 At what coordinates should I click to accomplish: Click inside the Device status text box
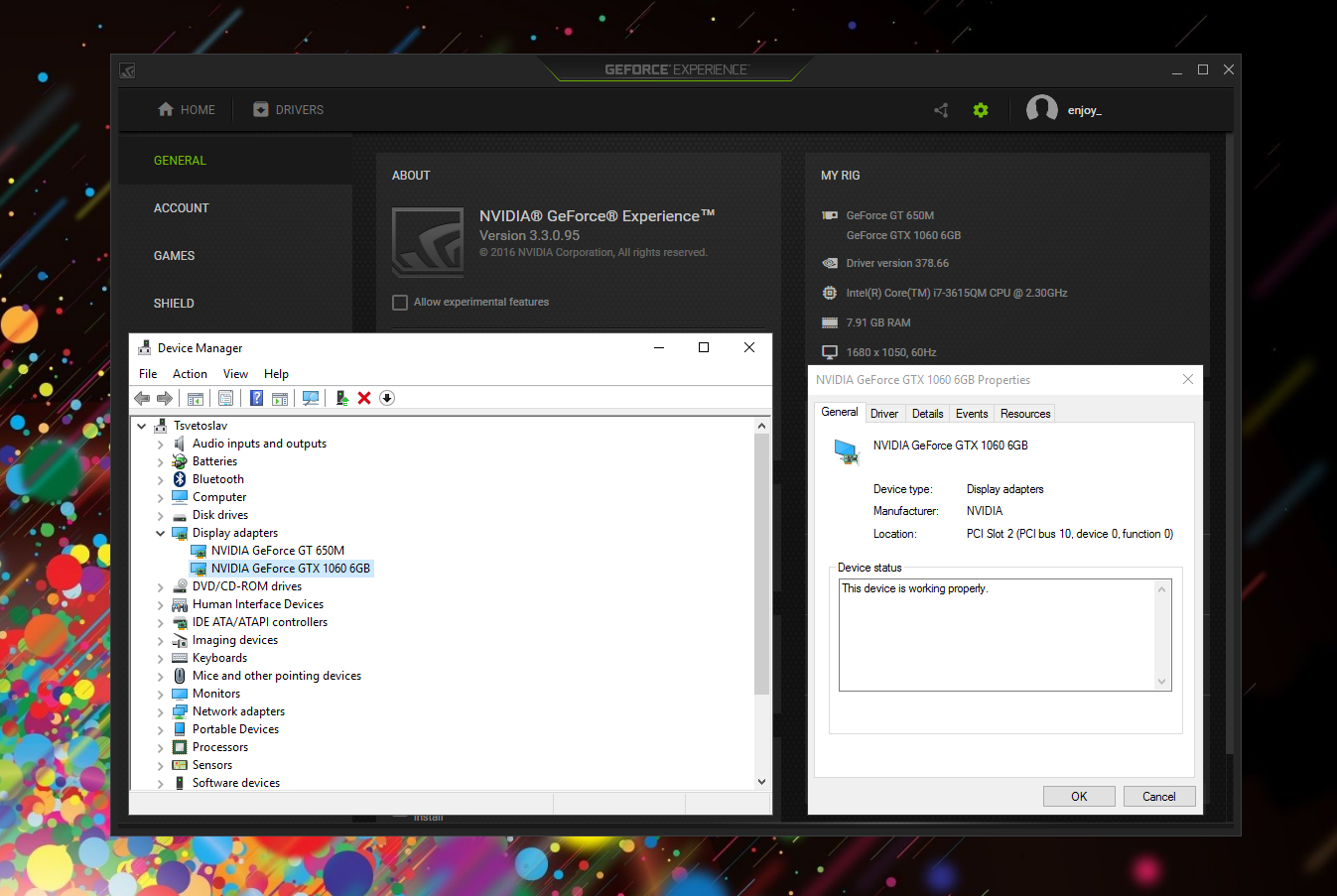(x=998, y=635)
